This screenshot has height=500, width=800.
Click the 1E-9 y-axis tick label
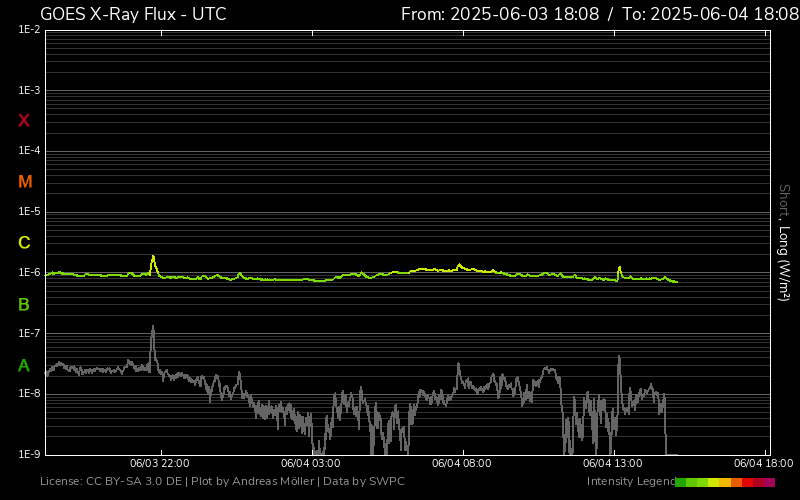[x=29, y=455]
